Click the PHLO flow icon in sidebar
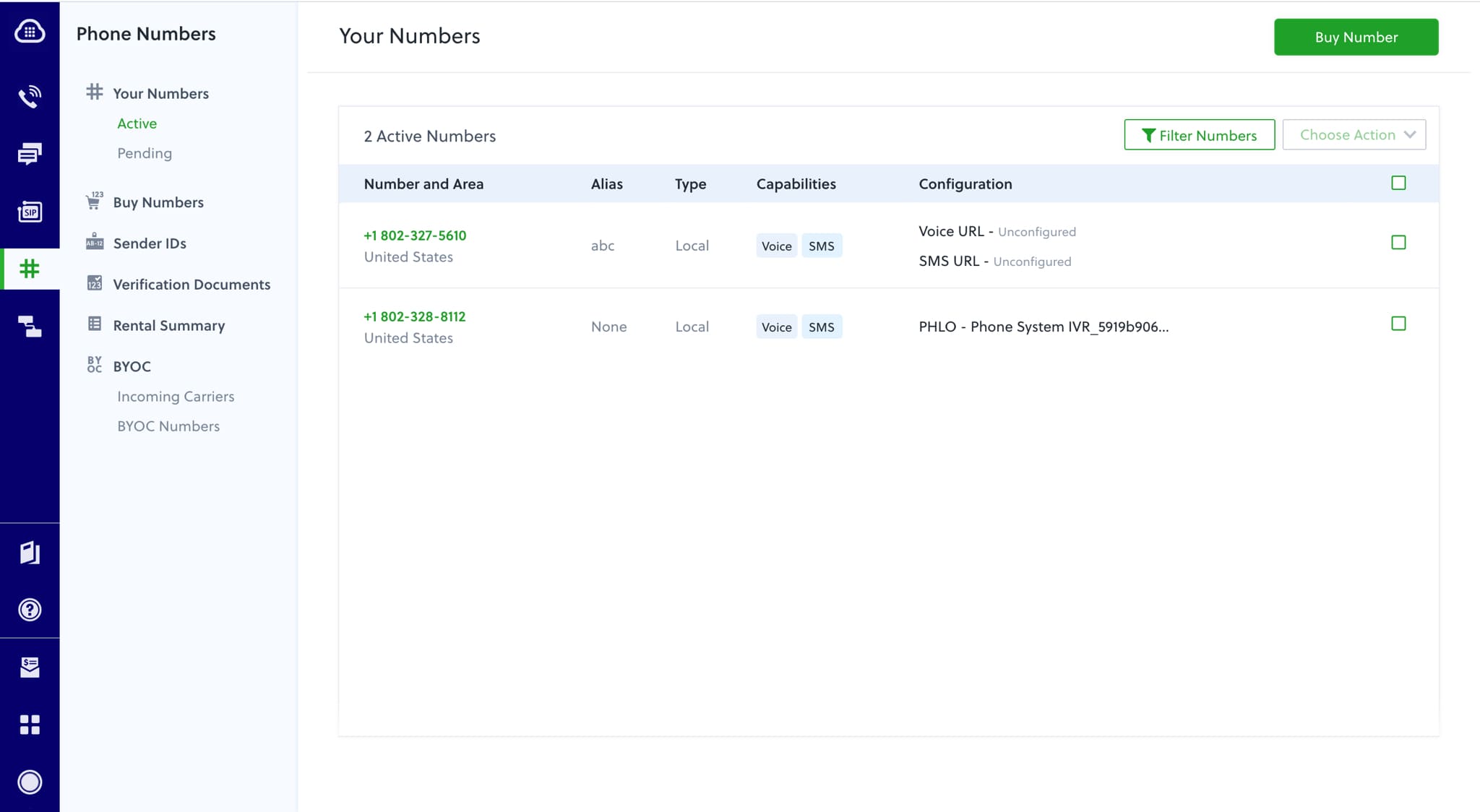Viewport: 1480px width, 812px height. point(30,327)
